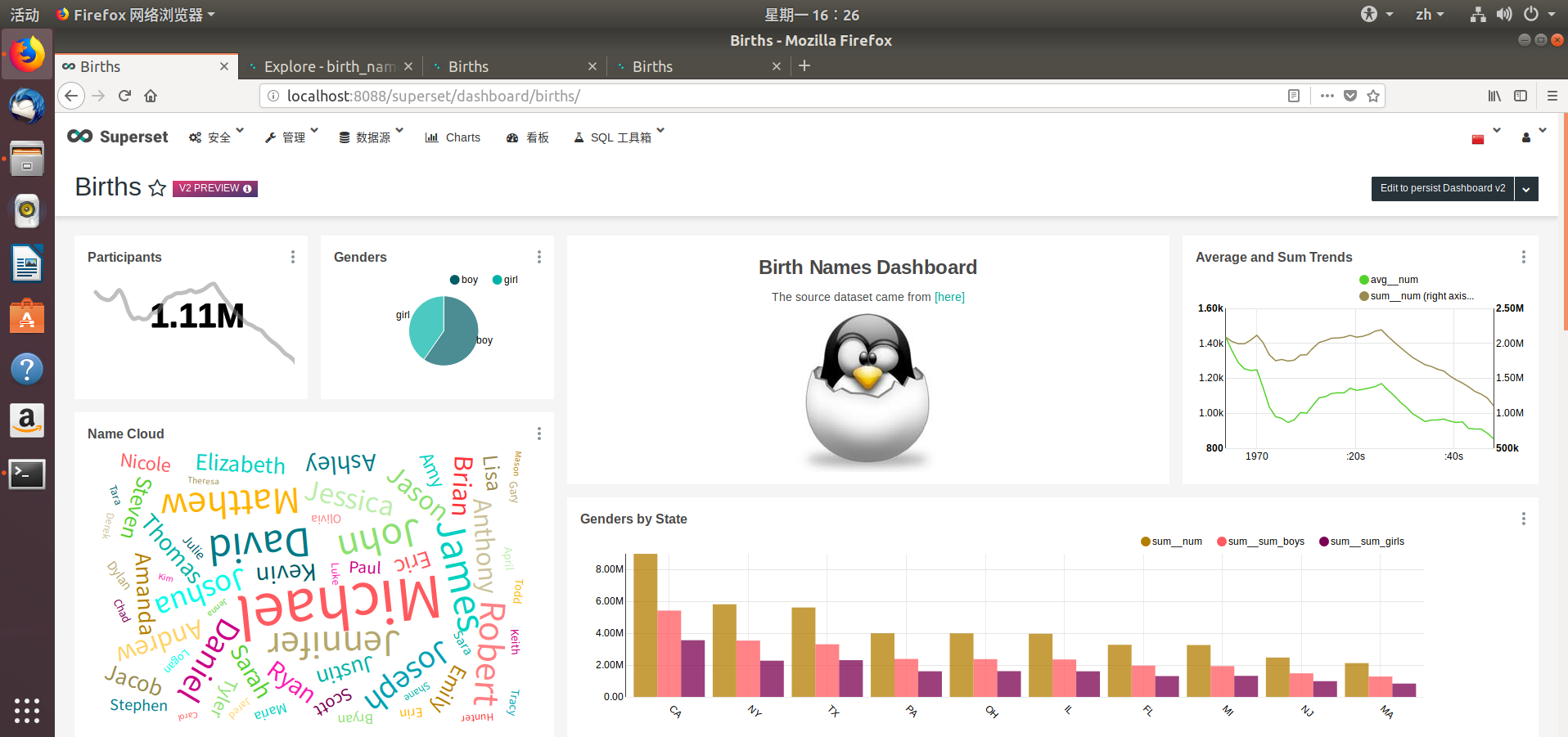Image resolution: width=1568 pixels, height=737 pixels.
Task: Open Thunderbird from the dock
Action: pos(27,106)
